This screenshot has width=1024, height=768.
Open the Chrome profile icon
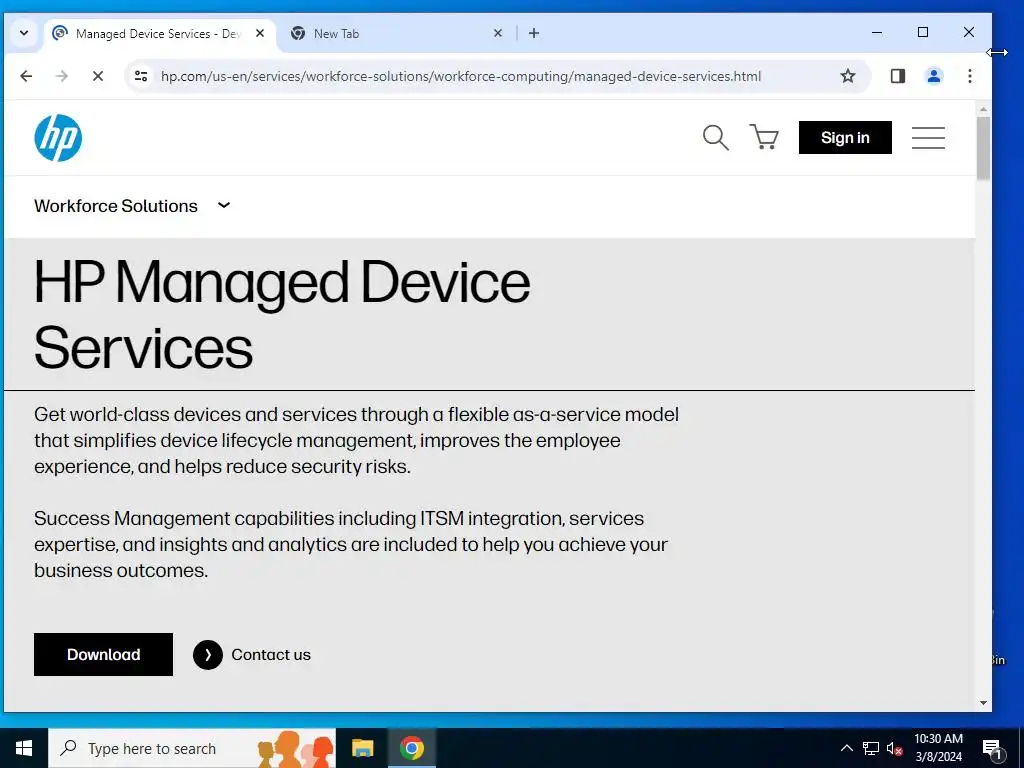pyautogui.click(x=934, y=76)
